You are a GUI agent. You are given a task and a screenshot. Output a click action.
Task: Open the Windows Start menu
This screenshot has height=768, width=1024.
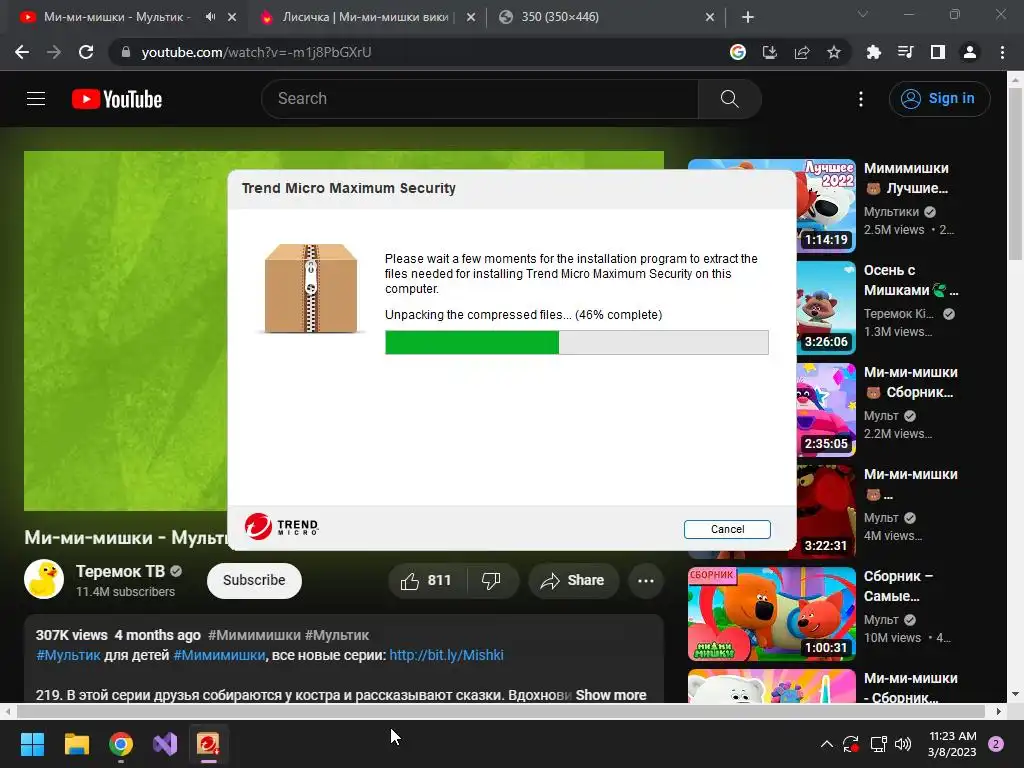pyautogui.click(x=32, y=744)
